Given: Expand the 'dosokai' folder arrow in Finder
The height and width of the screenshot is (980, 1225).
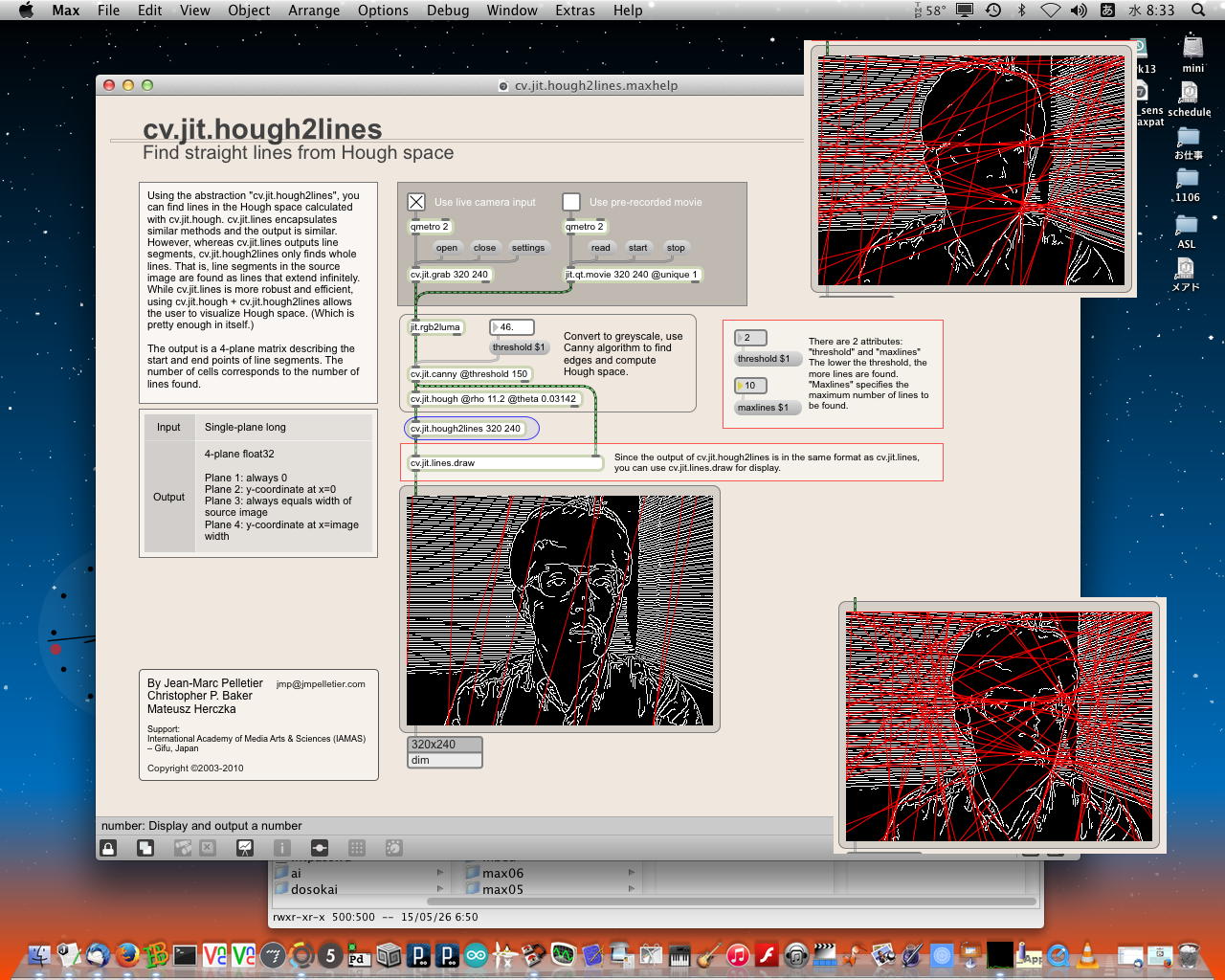Looking at the screenshot, I should (x=440, y=889).
